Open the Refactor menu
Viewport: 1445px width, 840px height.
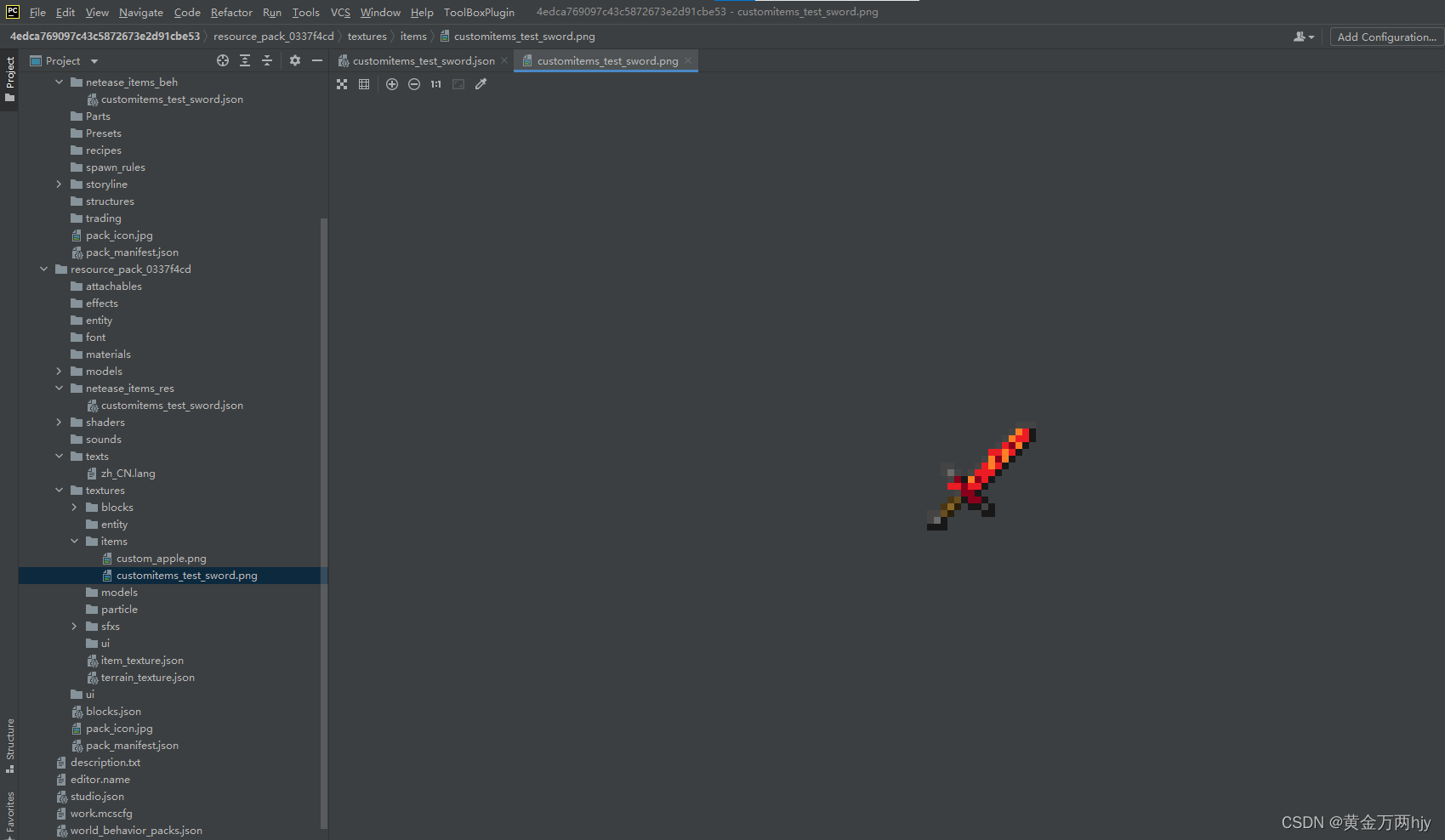coord(231,12)
